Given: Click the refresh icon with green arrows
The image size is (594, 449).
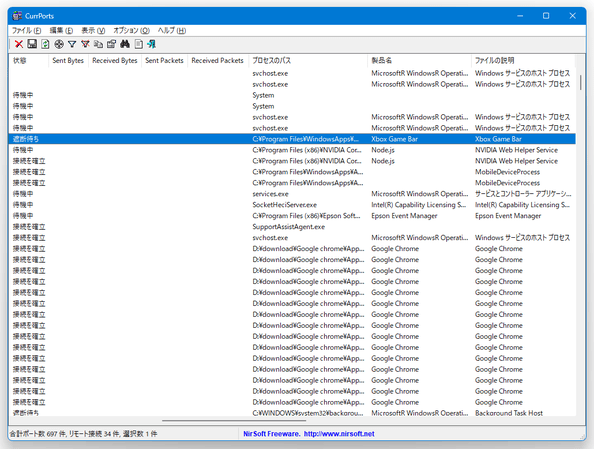Looking at the screenshot, I should tap(45, 44).
